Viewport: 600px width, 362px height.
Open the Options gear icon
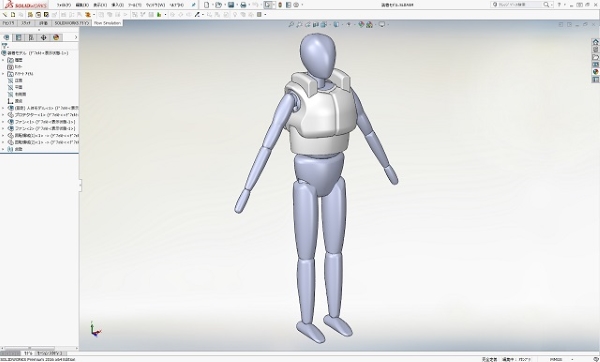pyautogui.click(x=296, y=5)
